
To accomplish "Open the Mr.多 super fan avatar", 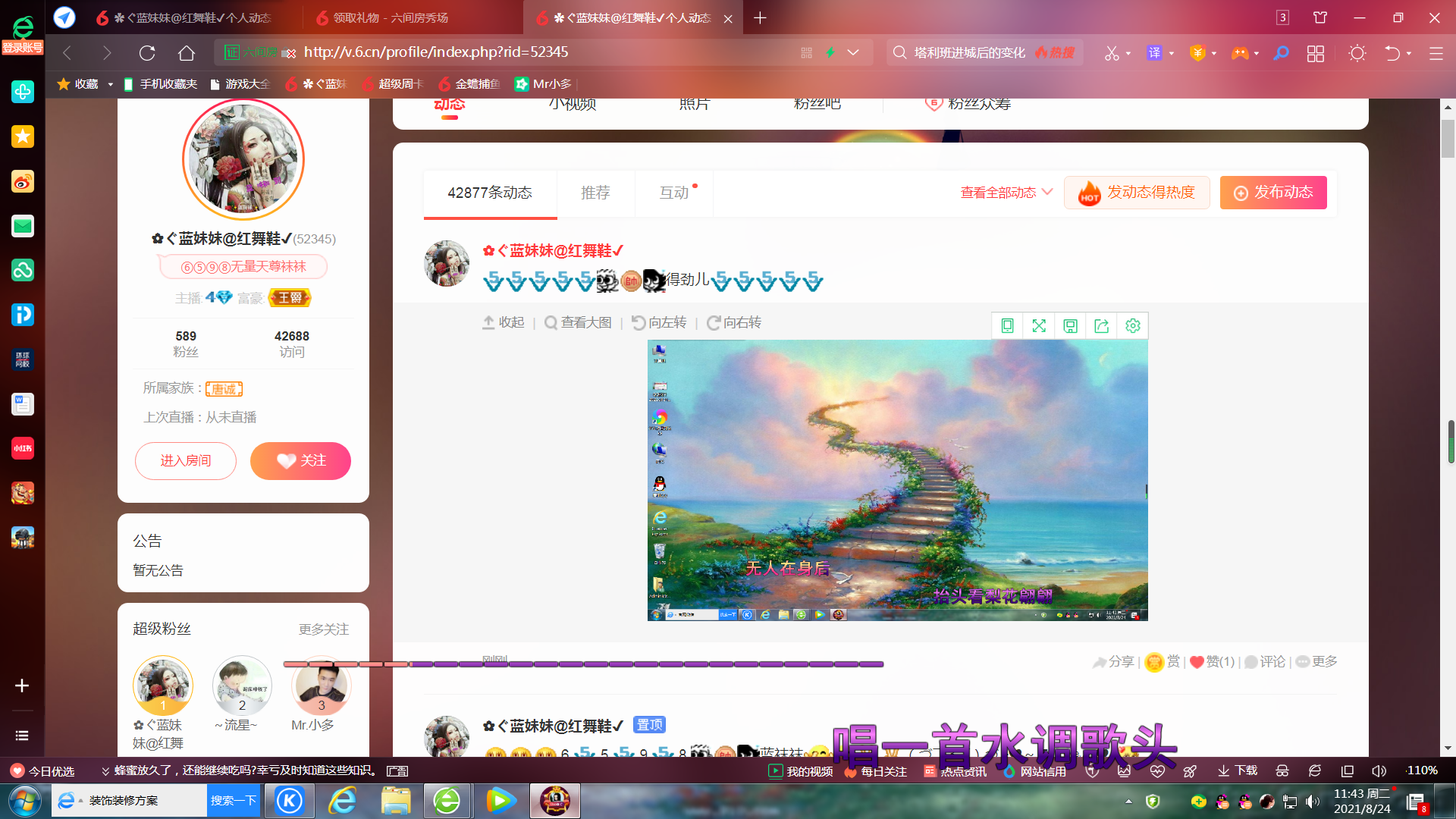I will coord(321,686).
